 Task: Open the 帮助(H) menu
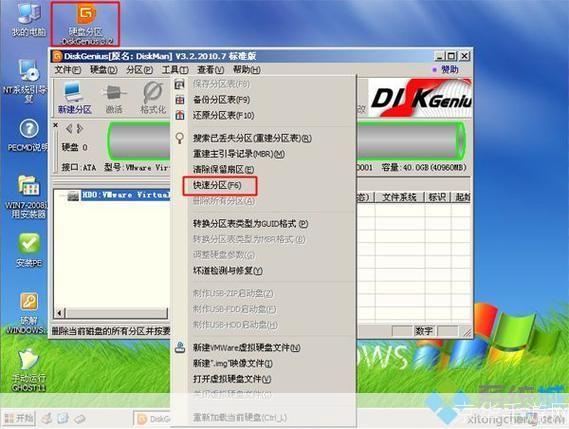tap(247, 69)
